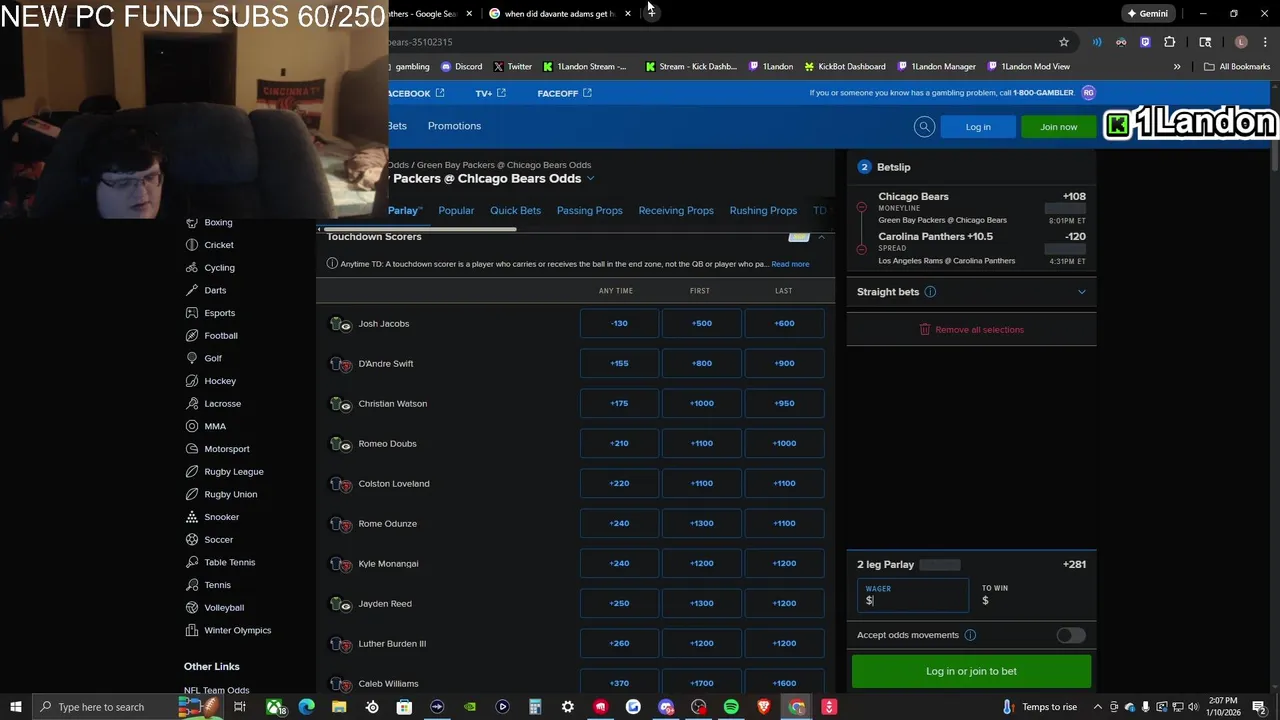Switch to the davante adams Google tab
The width and height of the screenshot is (1280, 720).
point(560,14)
